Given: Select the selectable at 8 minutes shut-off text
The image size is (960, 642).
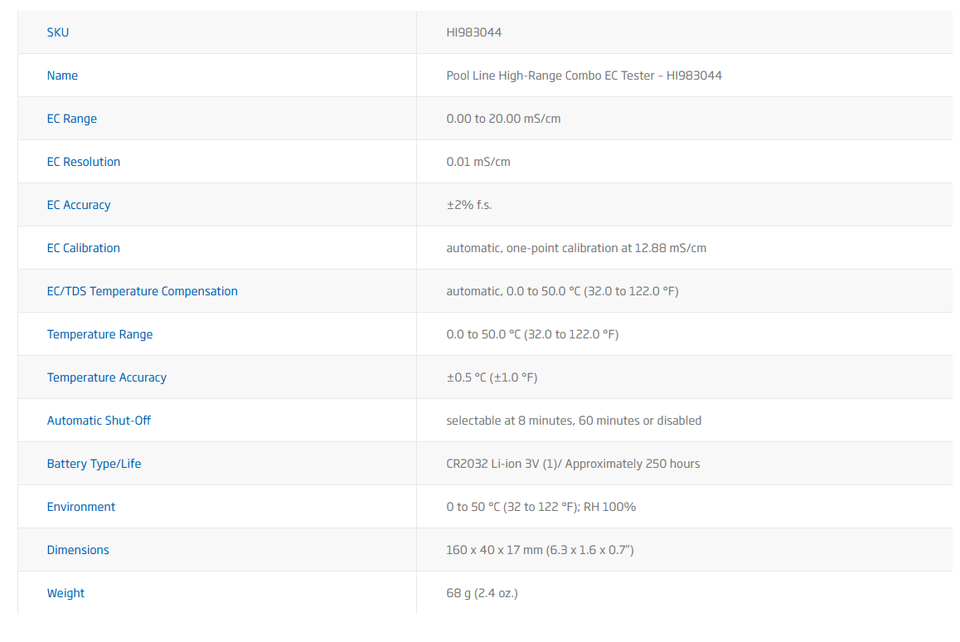Looking at the screenshot, I should coord(574,420).
